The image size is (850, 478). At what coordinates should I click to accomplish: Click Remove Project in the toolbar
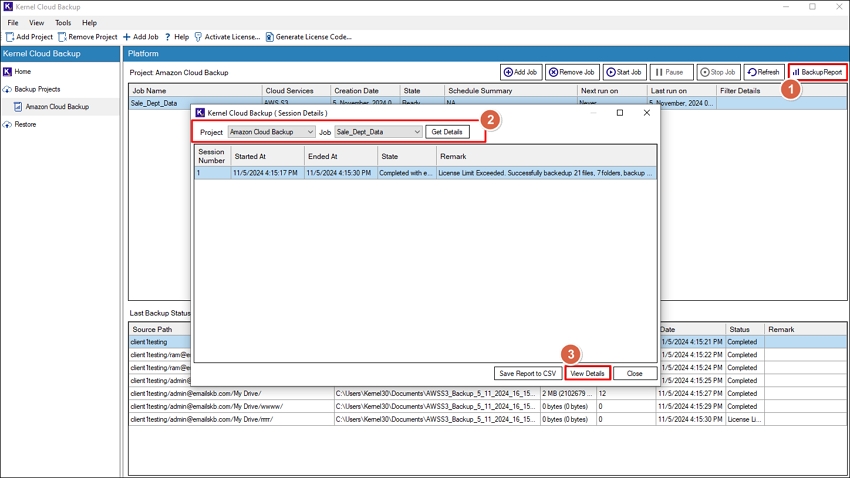click(x=88, y=37)
